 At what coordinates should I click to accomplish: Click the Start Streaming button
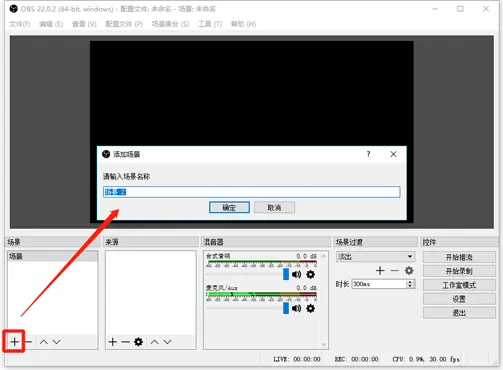pyautogui.click(x=459, y=257)
